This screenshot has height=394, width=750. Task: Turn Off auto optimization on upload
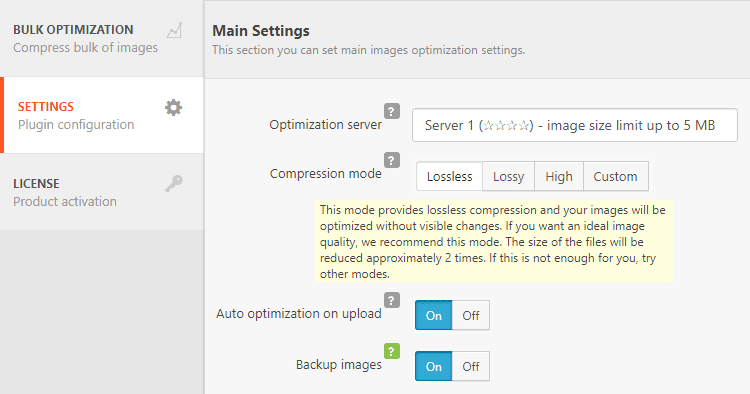471,316
